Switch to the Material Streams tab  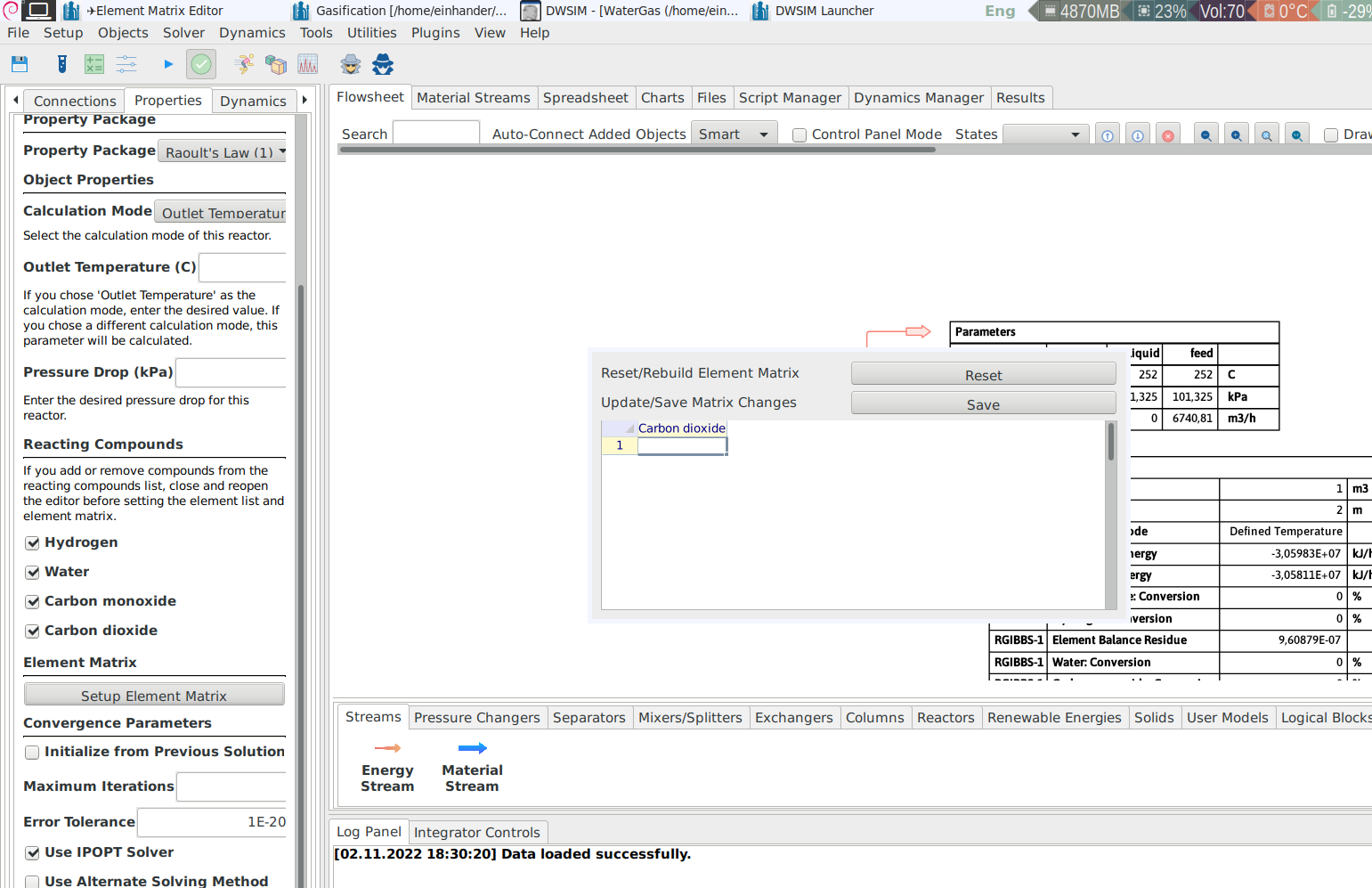(474, 97)
